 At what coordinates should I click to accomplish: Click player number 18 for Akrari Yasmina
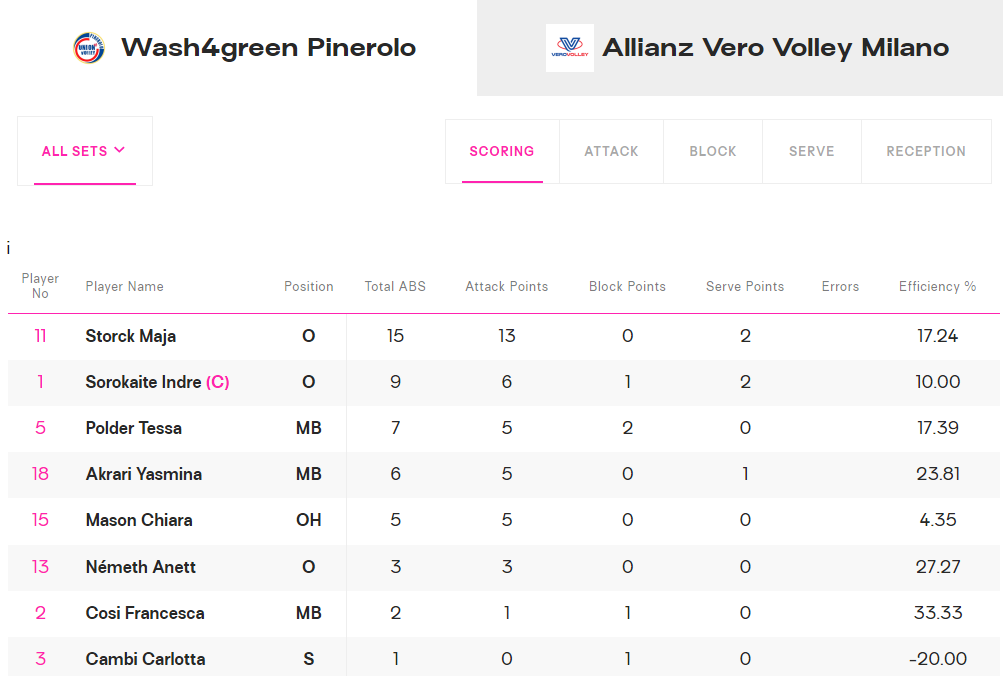coord(40,474)
